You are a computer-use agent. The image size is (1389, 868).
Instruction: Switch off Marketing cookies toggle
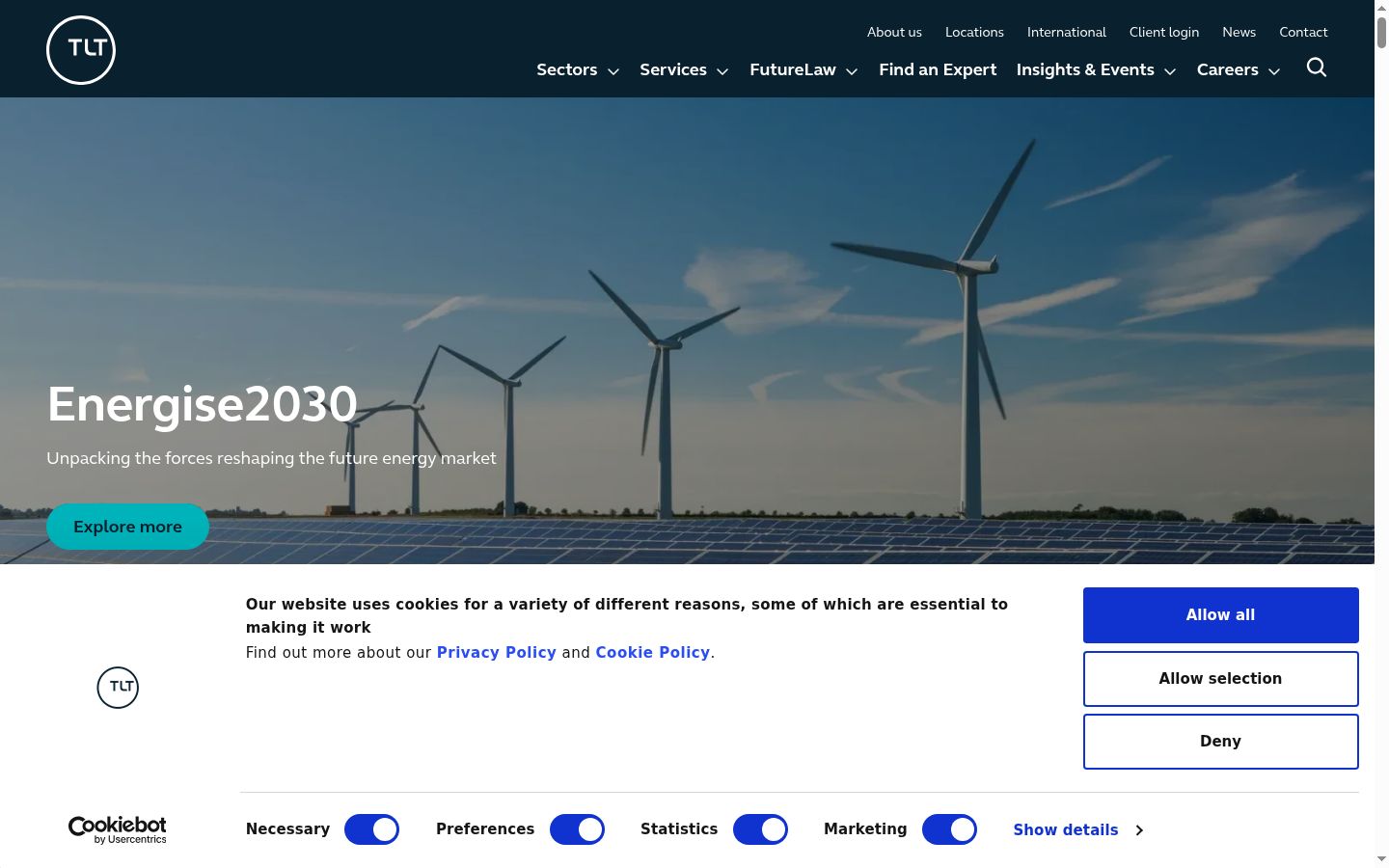(x=949, y=829)
